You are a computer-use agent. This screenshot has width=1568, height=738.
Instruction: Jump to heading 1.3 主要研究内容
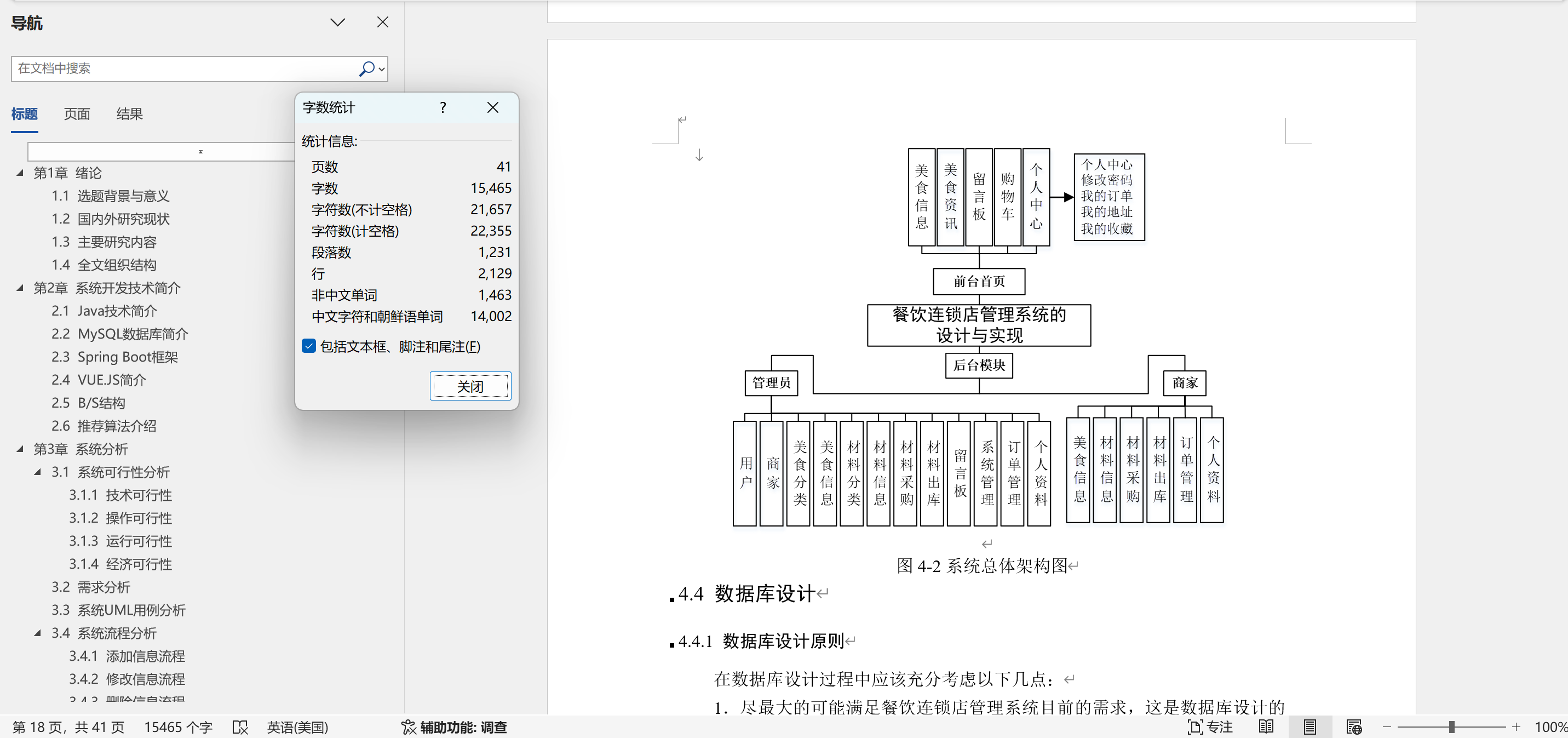click(x=104, y=242)
